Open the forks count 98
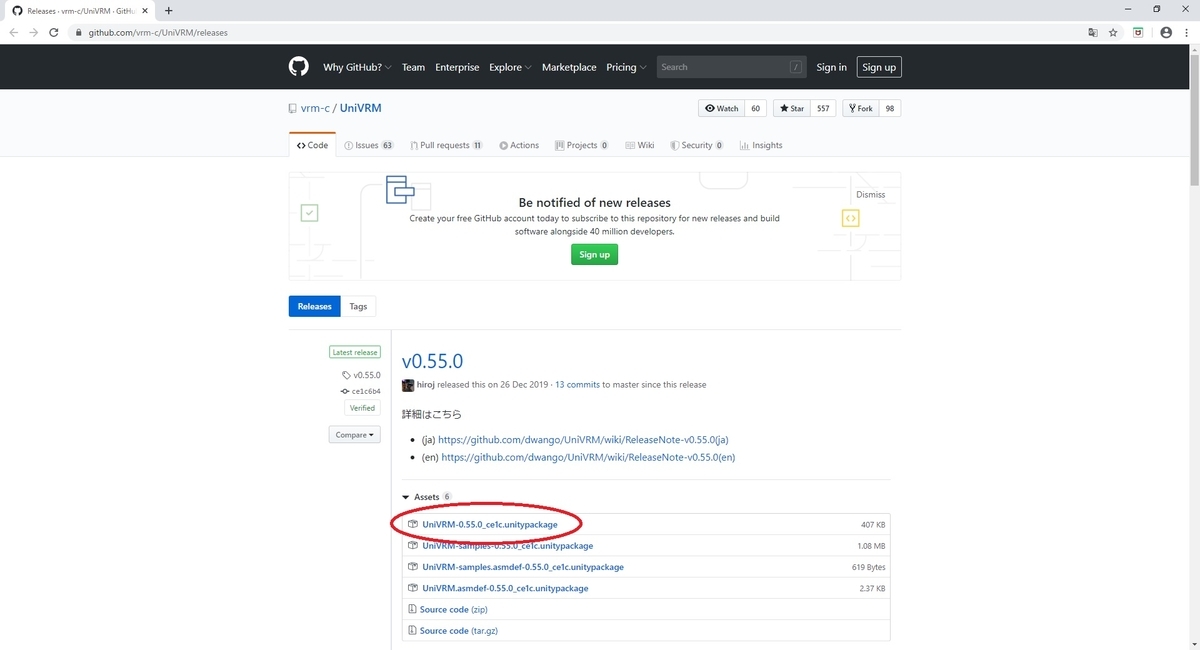The image size is (1200, 650). pyautogui.click(x=889, y=108)
